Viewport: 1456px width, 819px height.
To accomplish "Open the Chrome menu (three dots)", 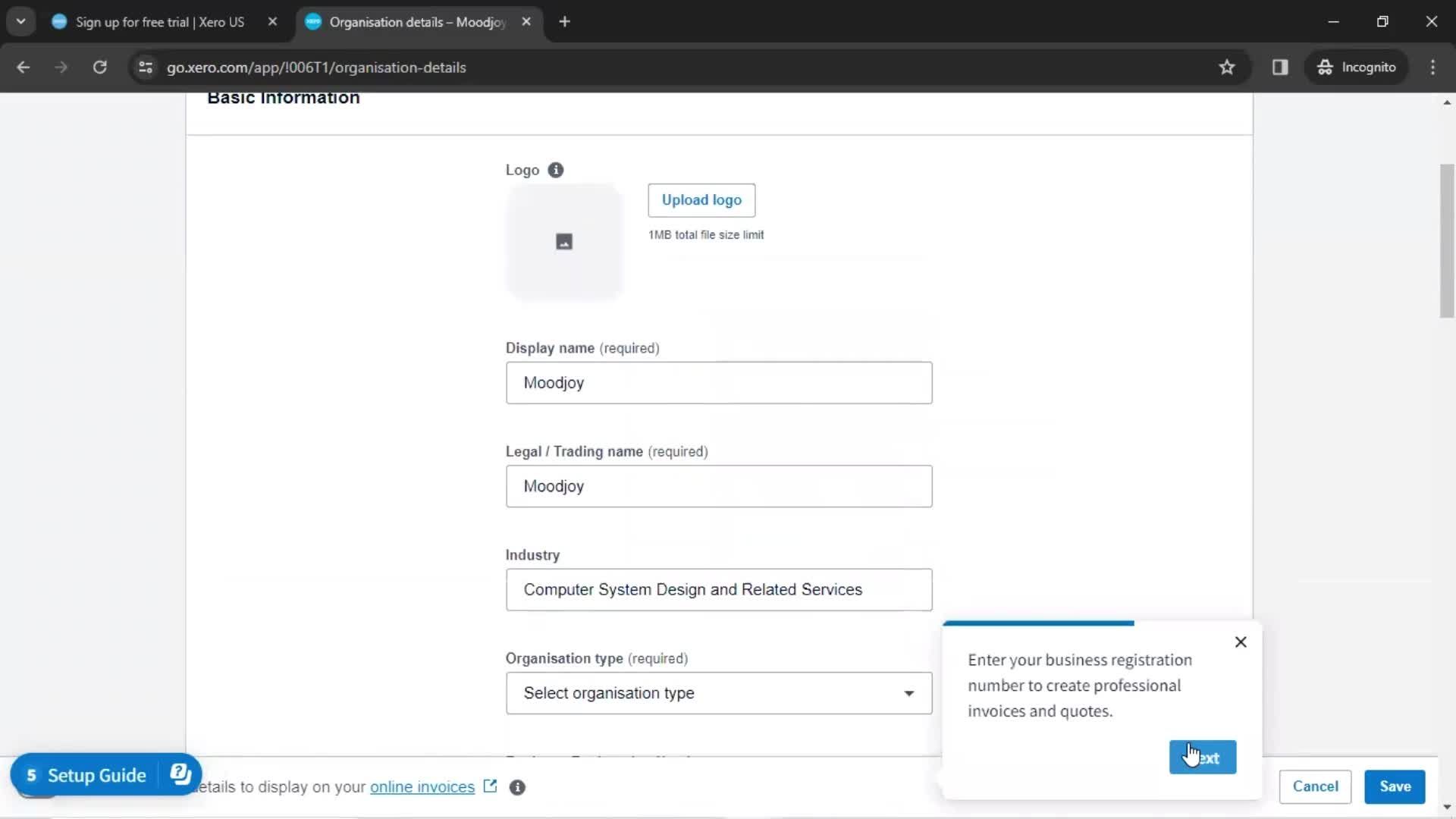I will (x=1432, y=67).
